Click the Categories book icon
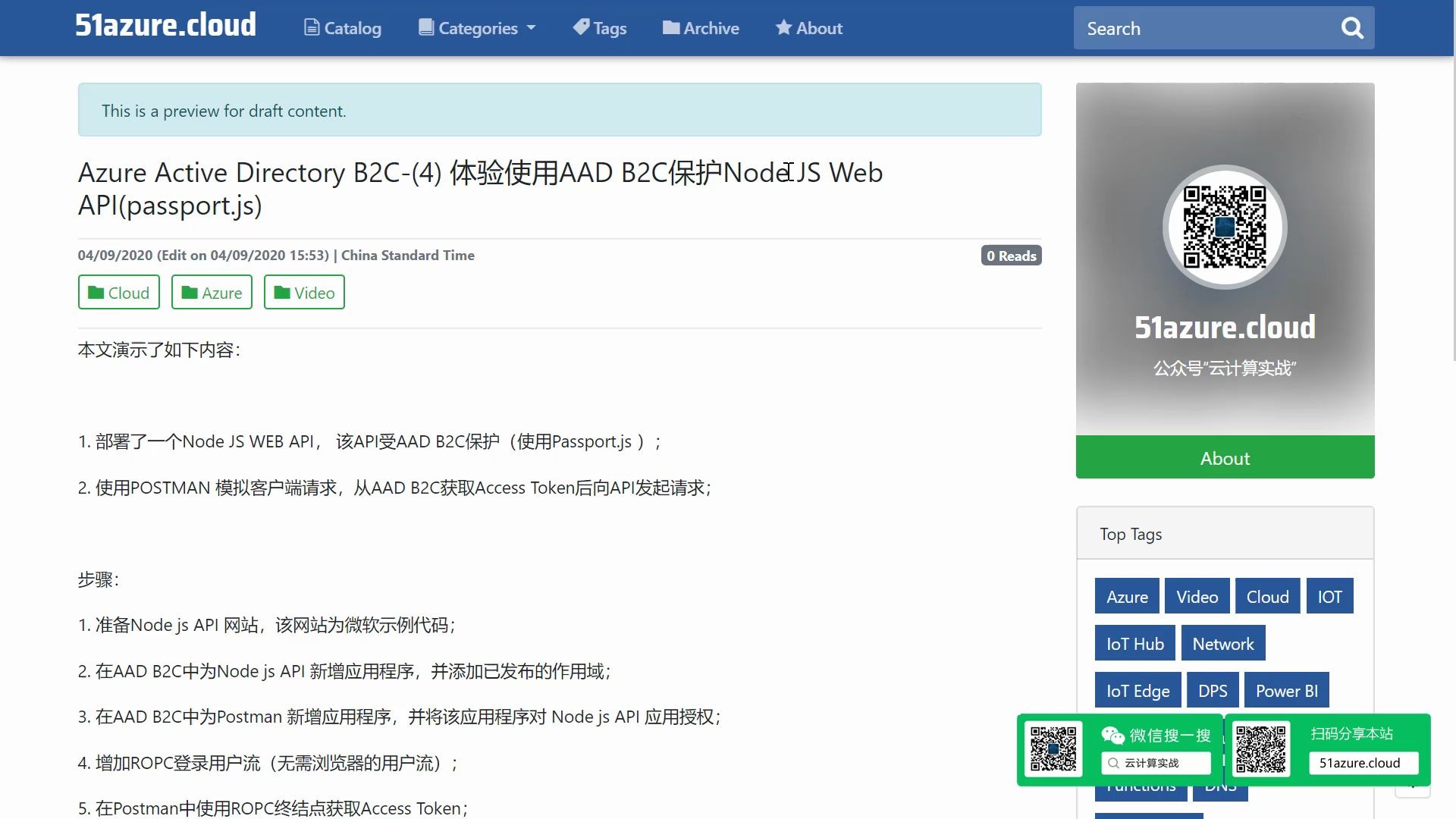This screenshot has width=1456, height=819. 426,28
